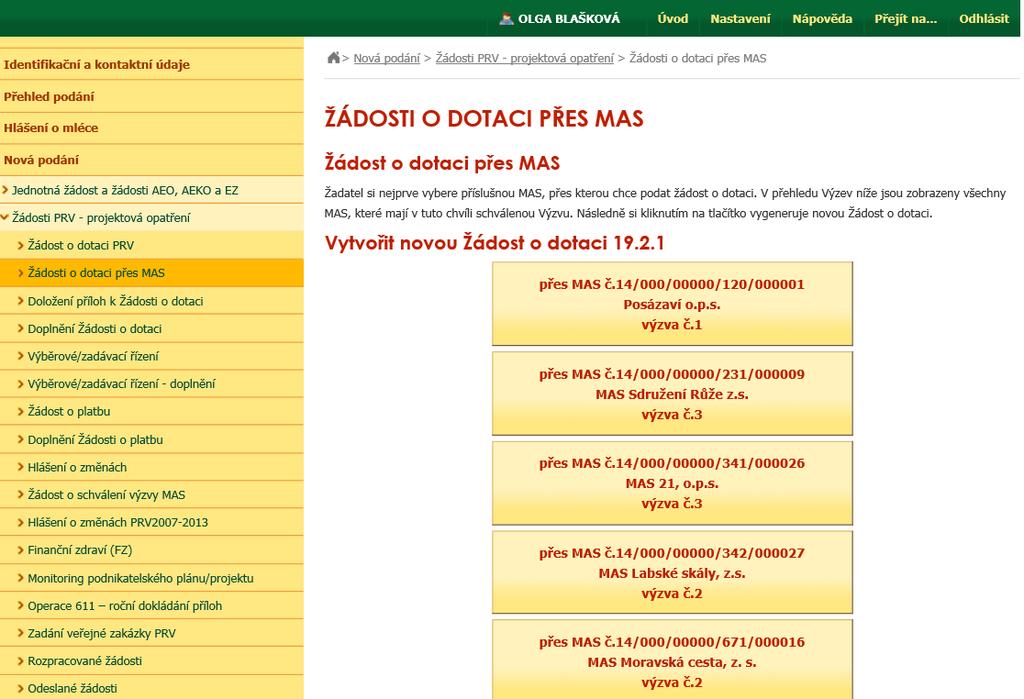Screen dimensions: 1024x699
Task: Open Nastavení in the top bar
Action: [740, 18]
